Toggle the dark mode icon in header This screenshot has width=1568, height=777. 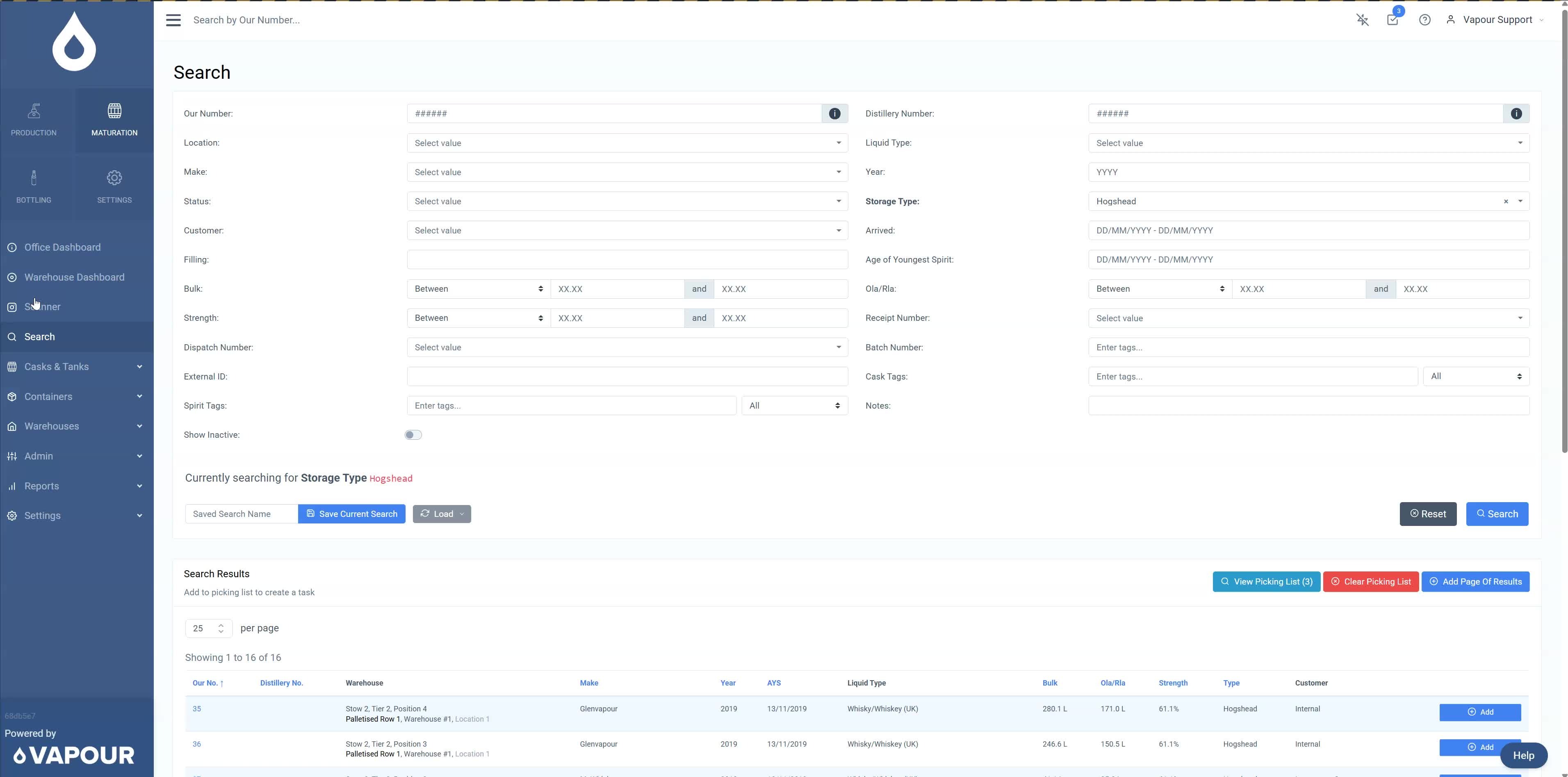[1362, 20]
